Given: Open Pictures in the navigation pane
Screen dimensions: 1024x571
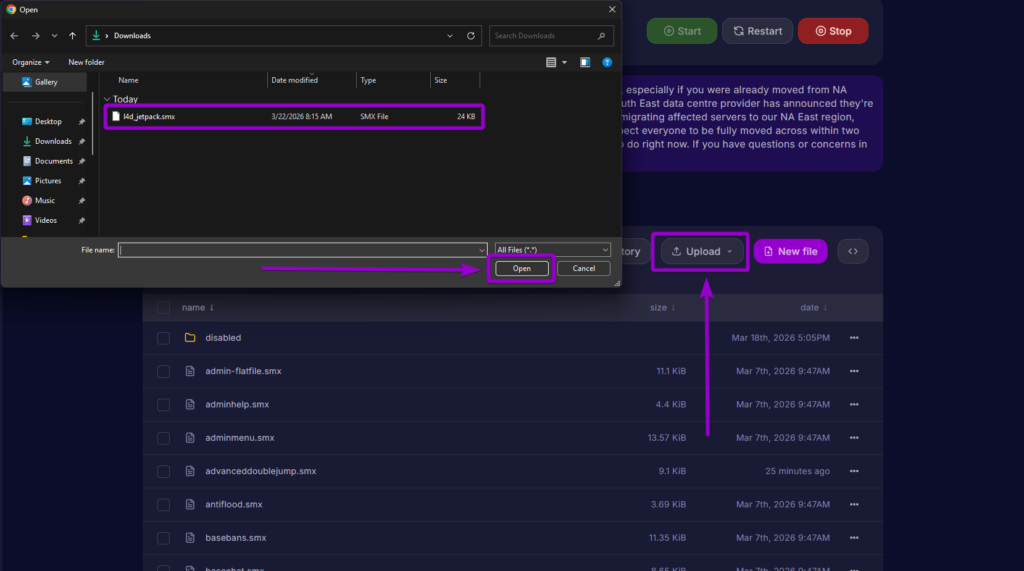Looking at the screenshot, I should (48, 181).
